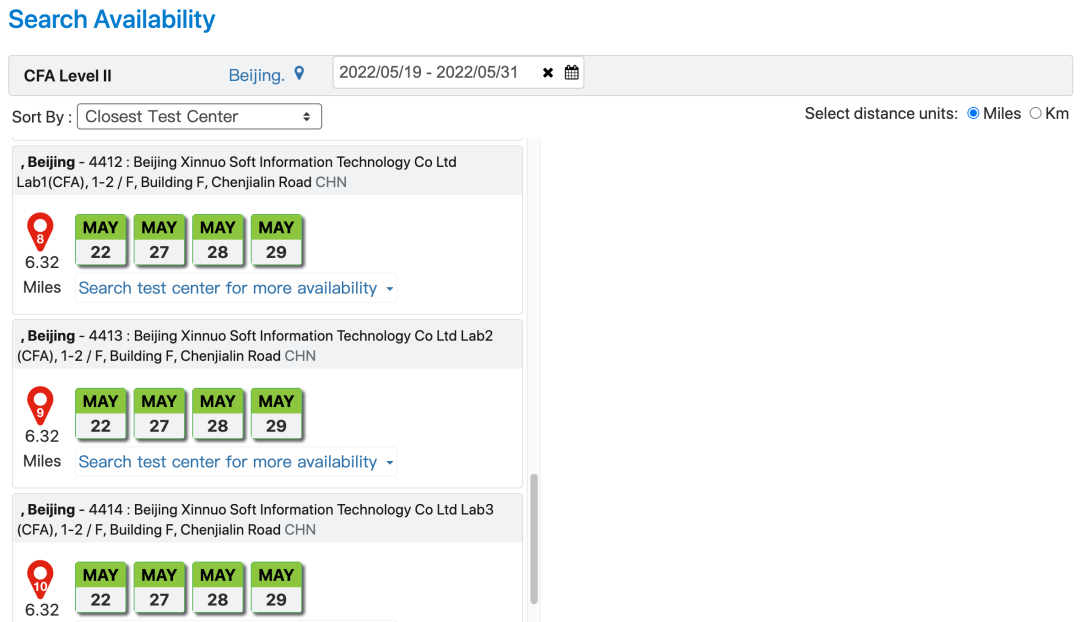Click the date range input field
The height and width of the screenshot is (622, 1080).
coord(434,73)
